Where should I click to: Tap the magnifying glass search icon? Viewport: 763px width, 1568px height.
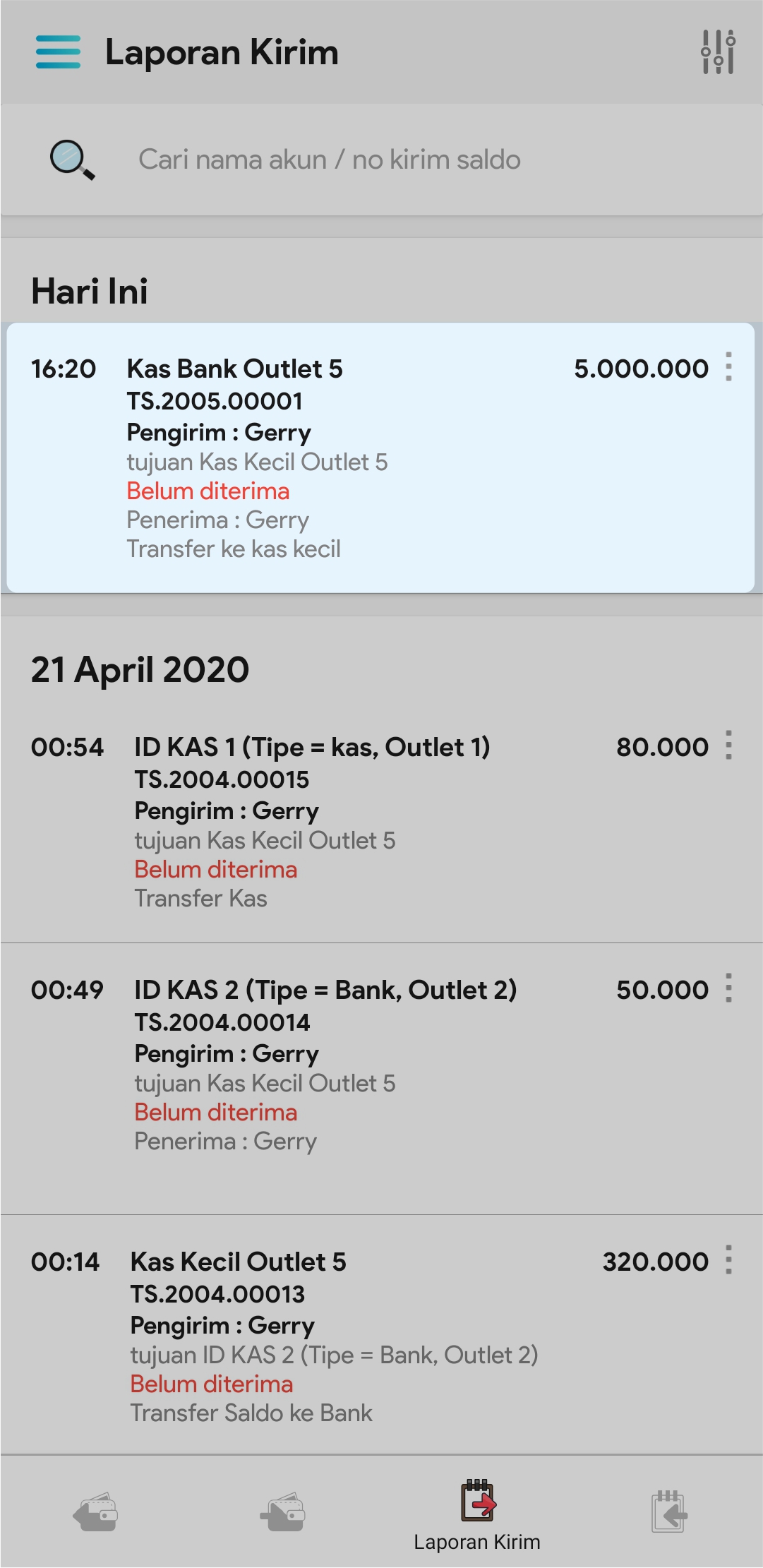[x=72, y=160]
